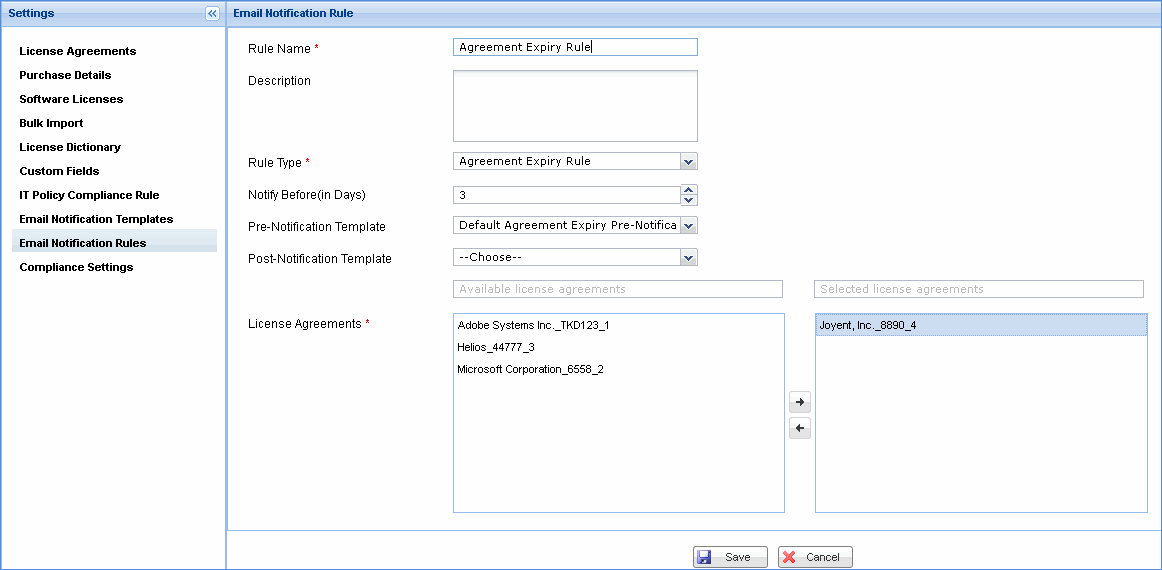Collapse the Settings side panel

212,13
